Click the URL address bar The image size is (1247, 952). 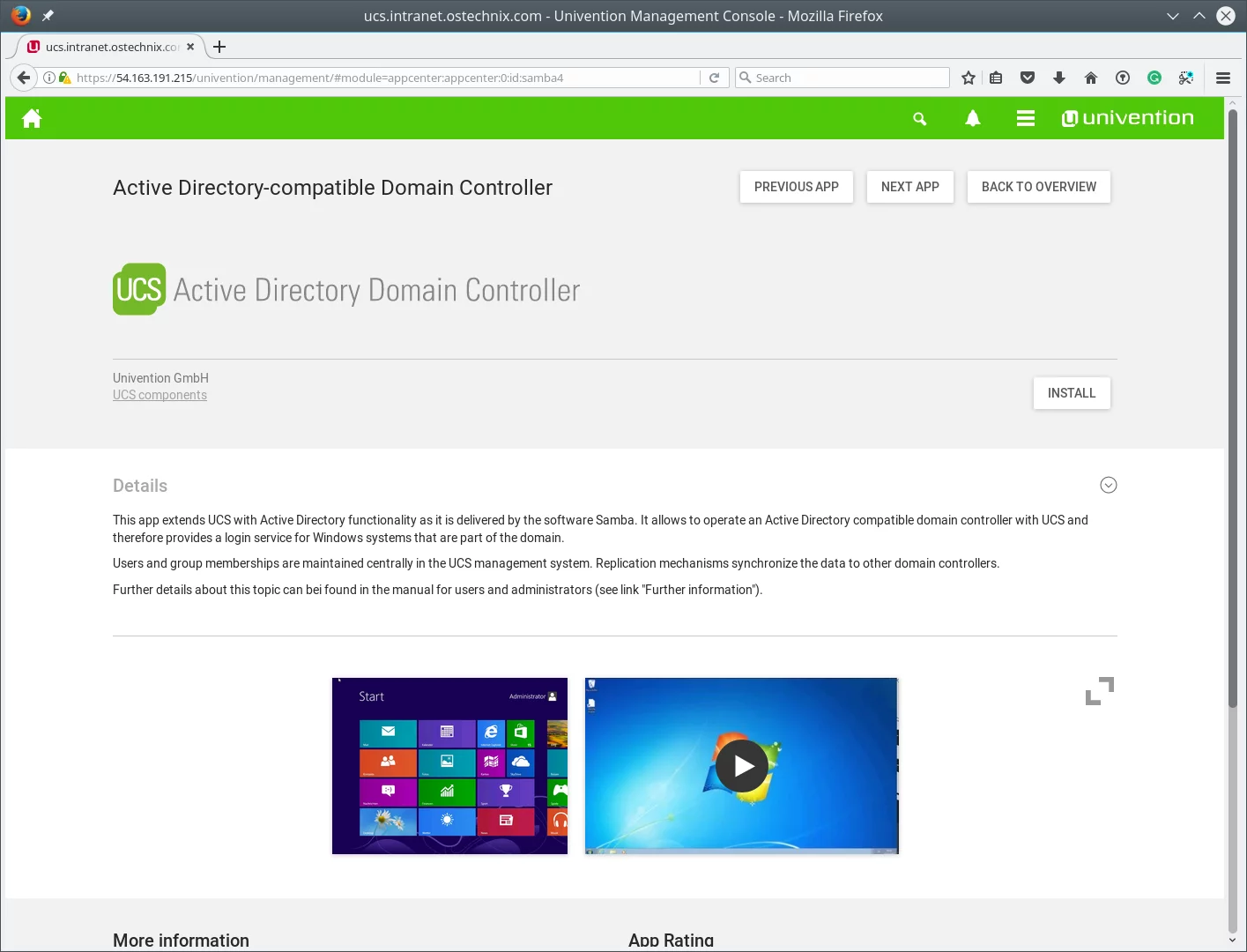pyautogui.click(x=388, y=78)
